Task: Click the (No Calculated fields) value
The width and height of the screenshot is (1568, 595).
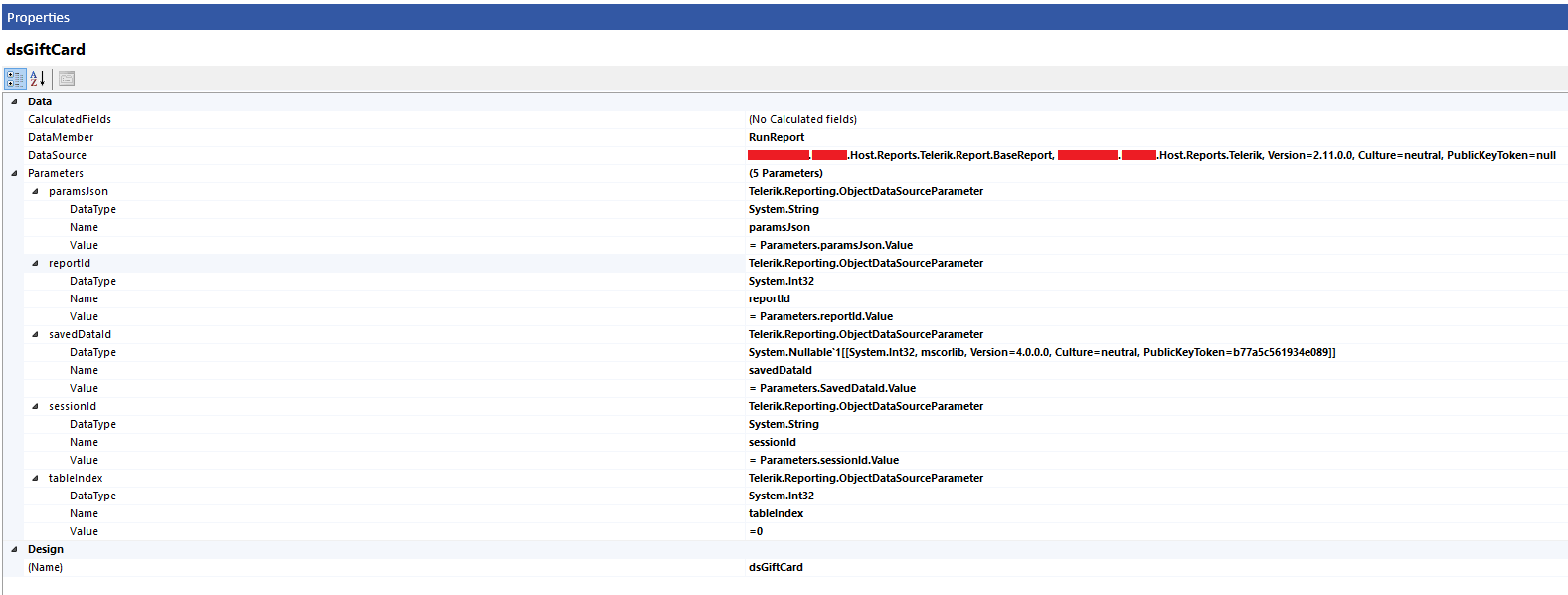Action: point(802,119)
